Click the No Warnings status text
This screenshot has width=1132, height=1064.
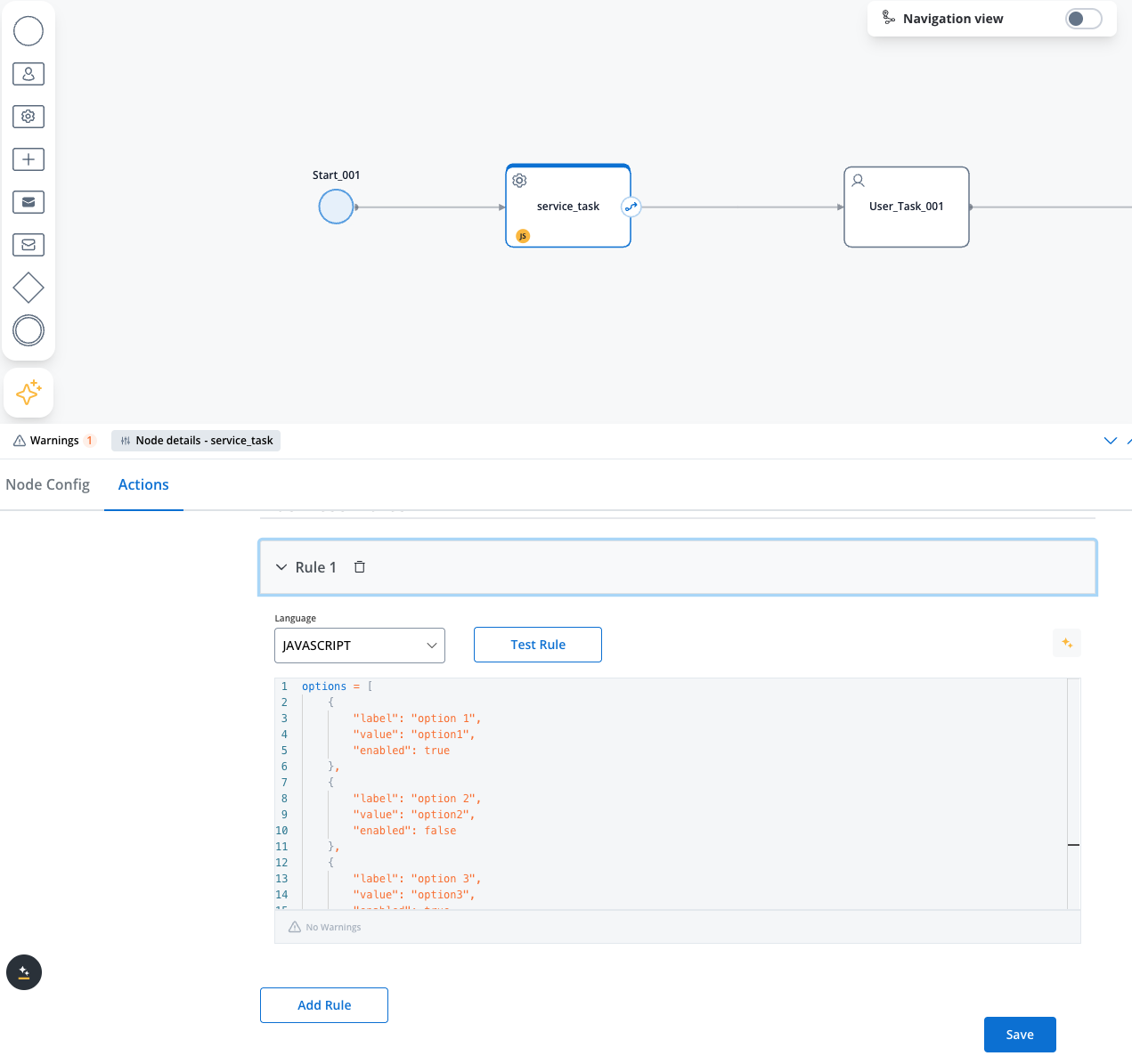333,927
